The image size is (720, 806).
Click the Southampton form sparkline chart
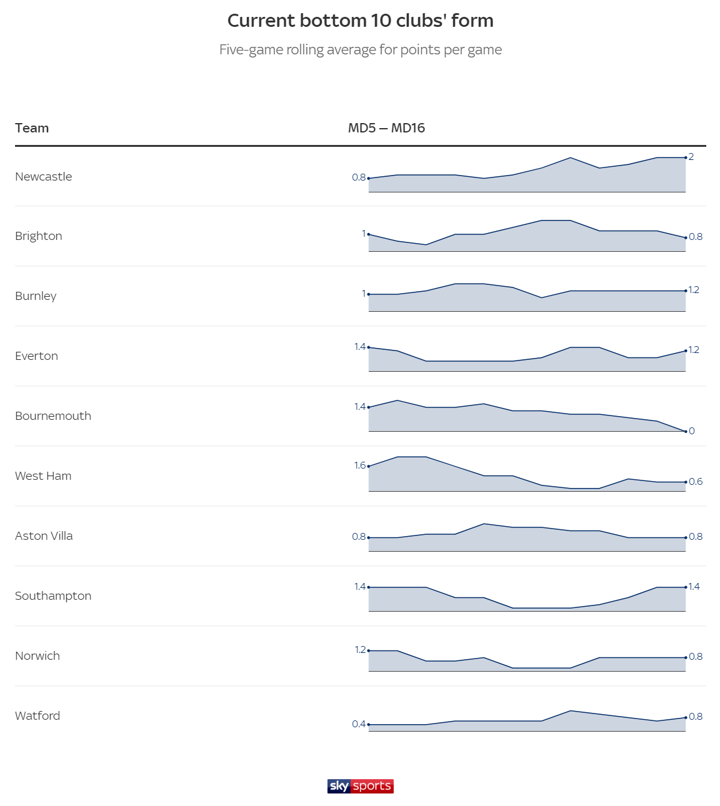[x=527, y=598]
